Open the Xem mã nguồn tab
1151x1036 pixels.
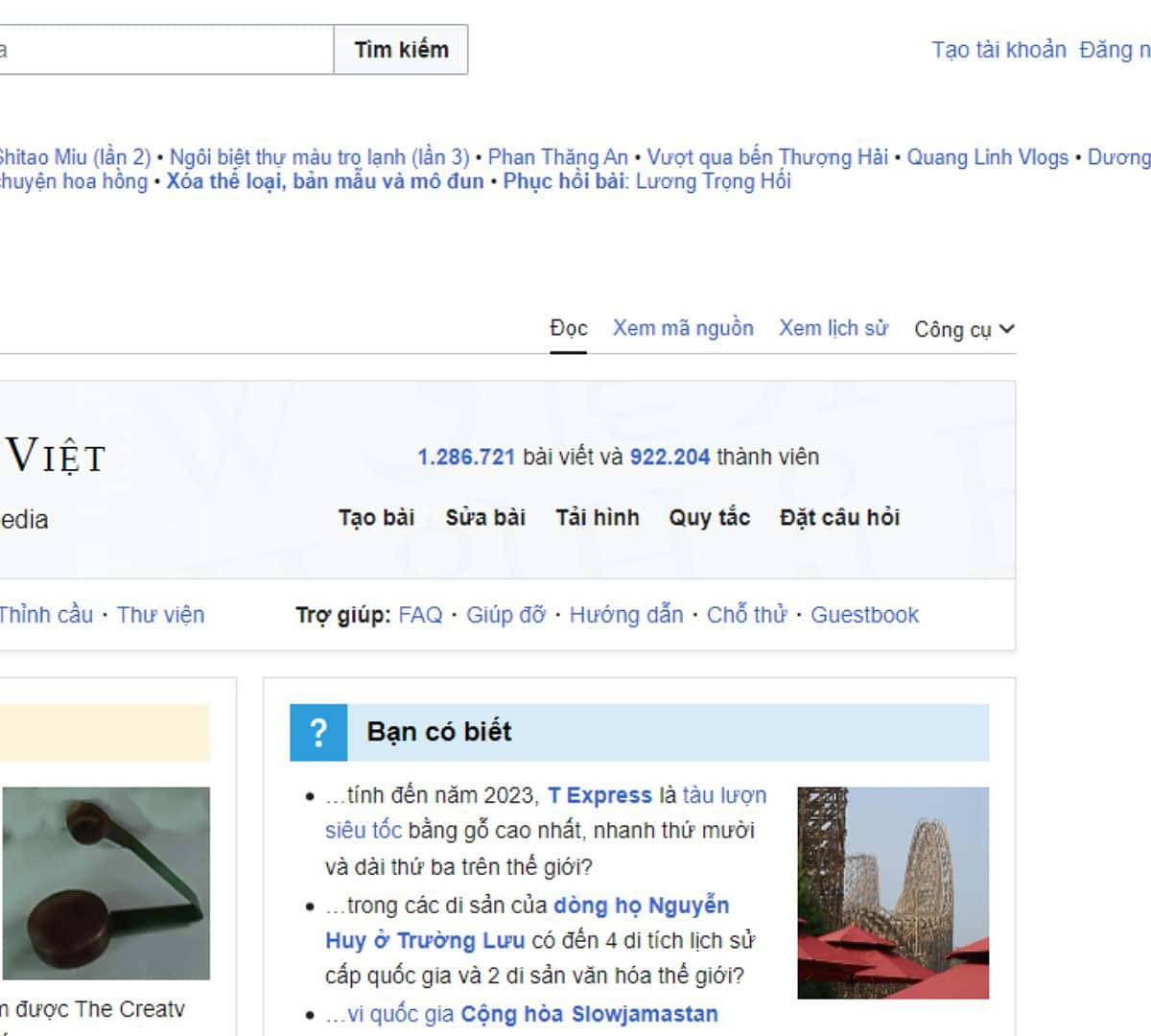coord(683,329)
